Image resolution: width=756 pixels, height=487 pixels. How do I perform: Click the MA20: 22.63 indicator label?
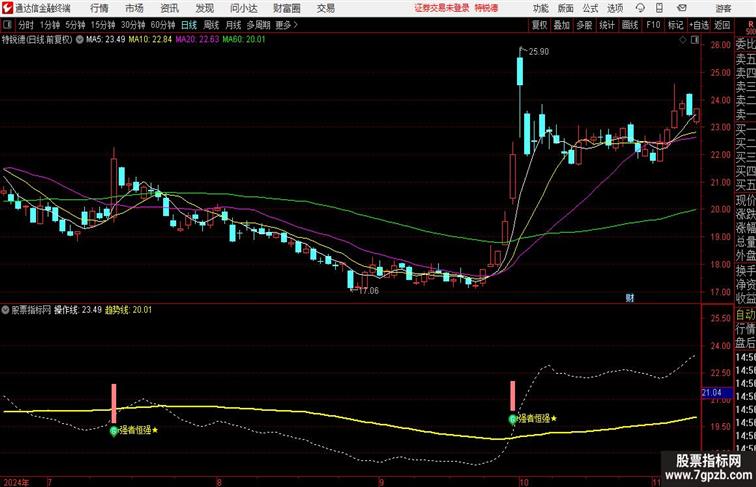tap(197, 40)
